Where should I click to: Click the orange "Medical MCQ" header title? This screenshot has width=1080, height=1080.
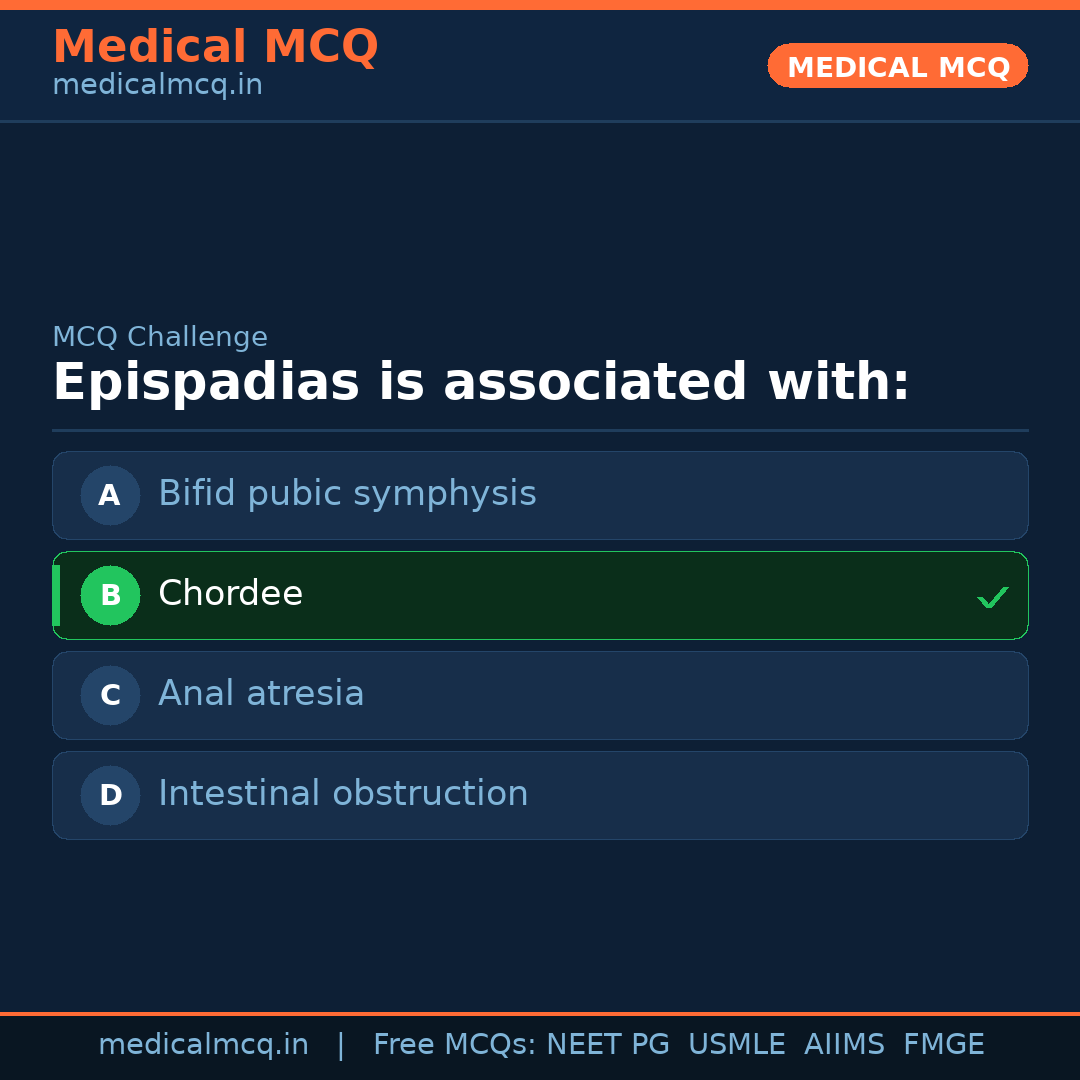(215, 47)
